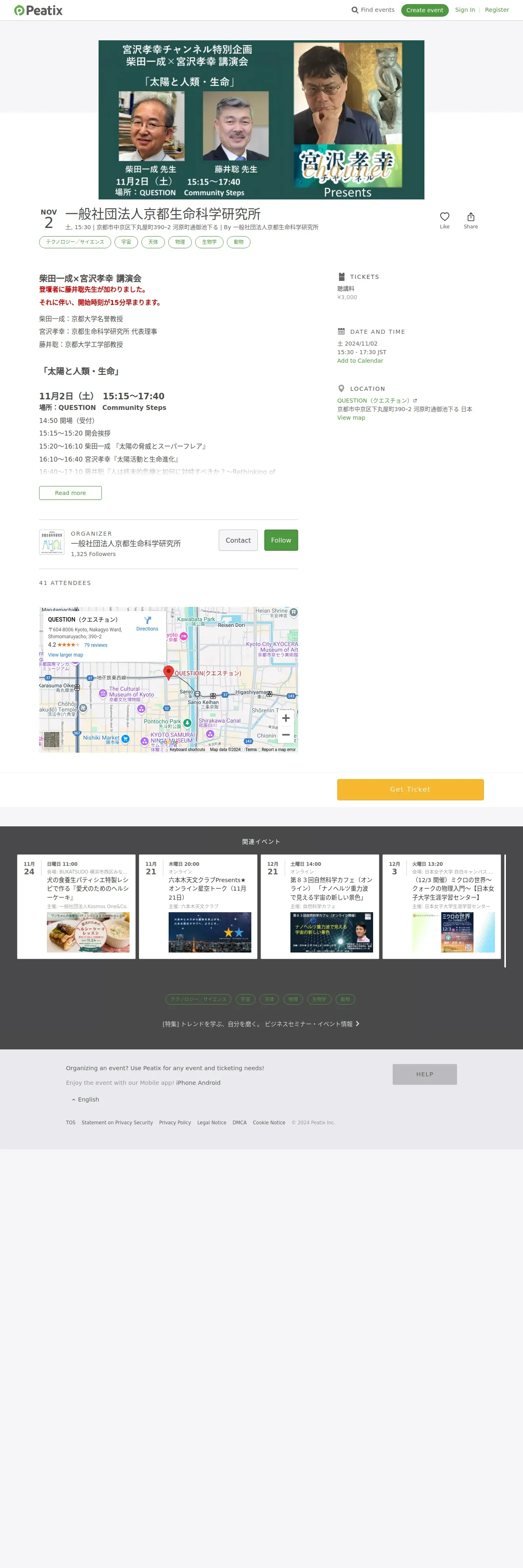Open the 六本木天文クラブ星空トーク event card
Image resolution: width=523 pixels, height=1568 pixels.
pos(198,907)
